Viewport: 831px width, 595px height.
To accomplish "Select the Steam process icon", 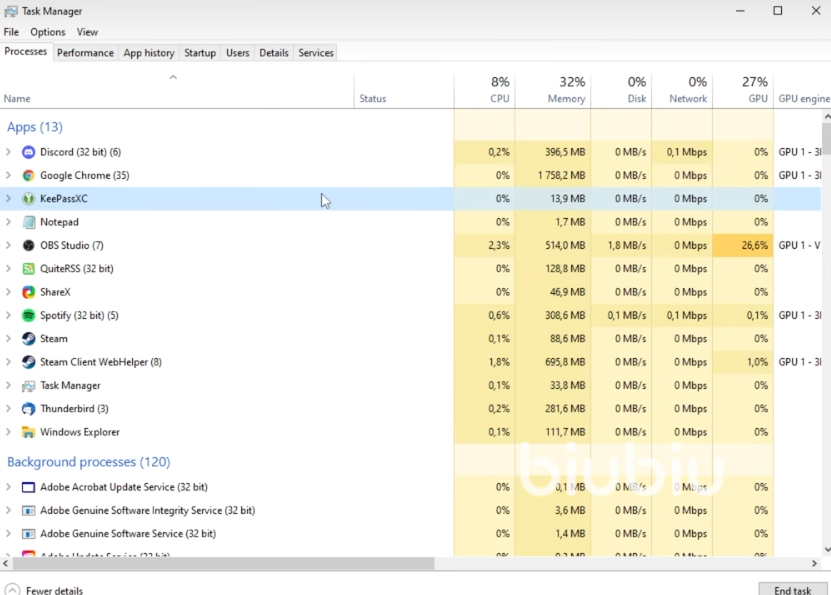I will pyautogui.click(x=28, y=339).
